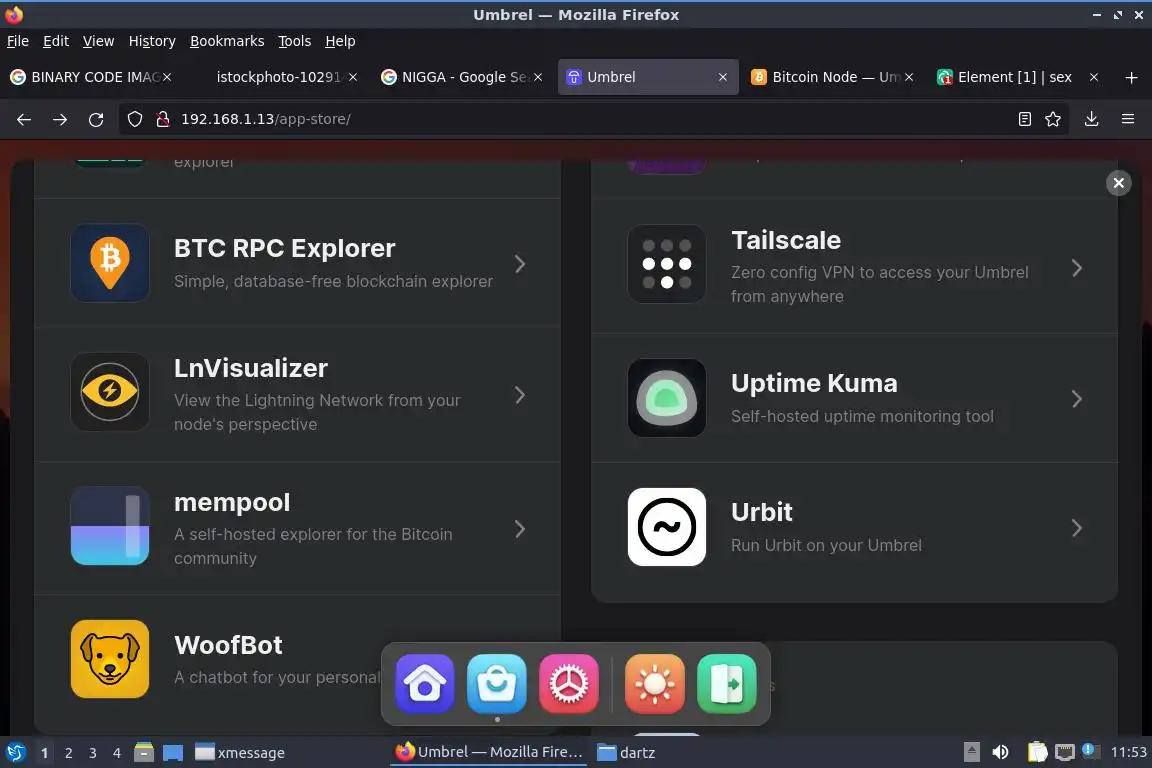
Task: Open the LnVisualizer title link
Action: (x=251, y=368)
